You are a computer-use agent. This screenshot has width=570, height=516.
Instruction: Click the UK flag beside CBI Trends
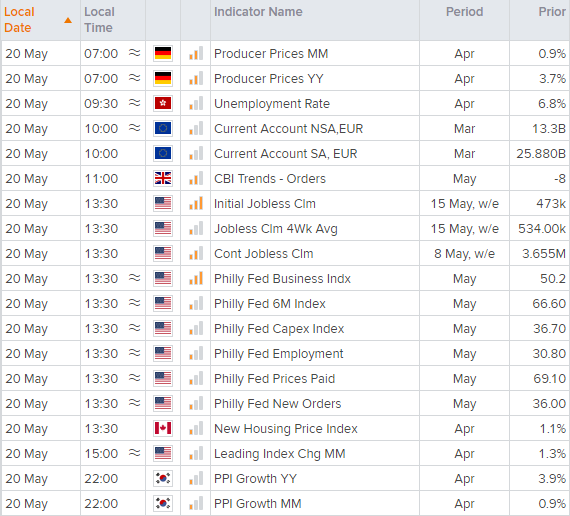tap(163, 179)
